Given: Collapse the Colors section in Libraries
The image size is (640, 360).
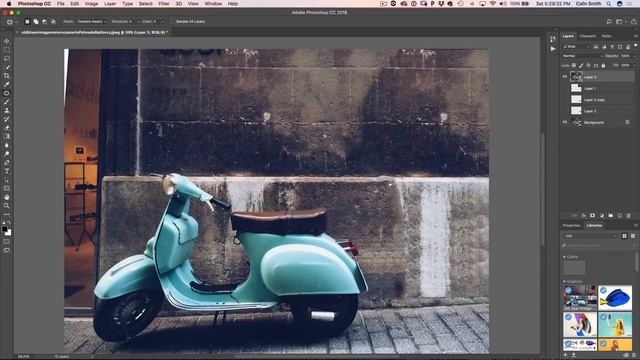Looking at the screenshot, I should tap(564, 257).
